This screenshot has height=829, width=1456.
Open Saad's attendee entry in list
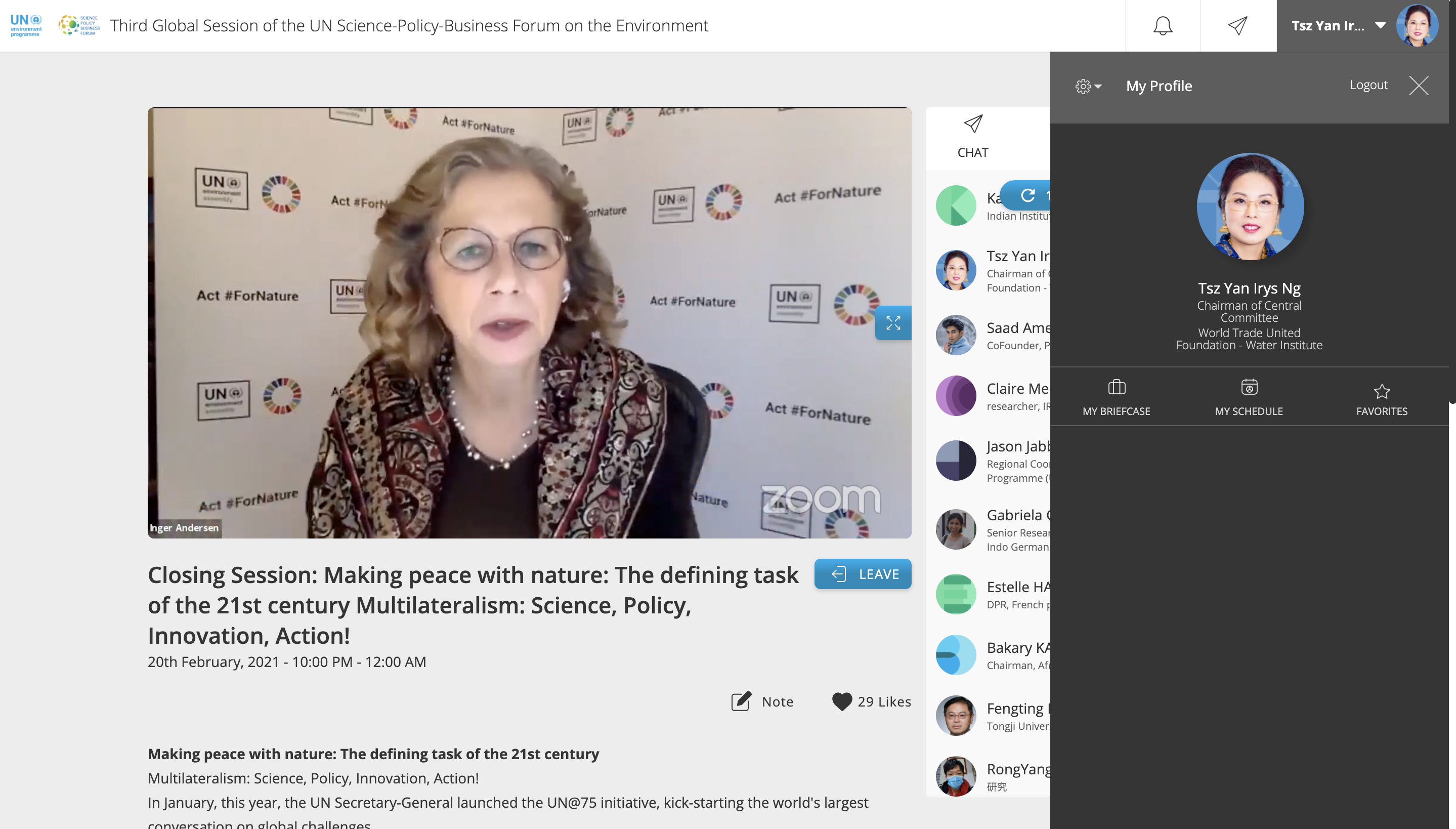(993, 336)
